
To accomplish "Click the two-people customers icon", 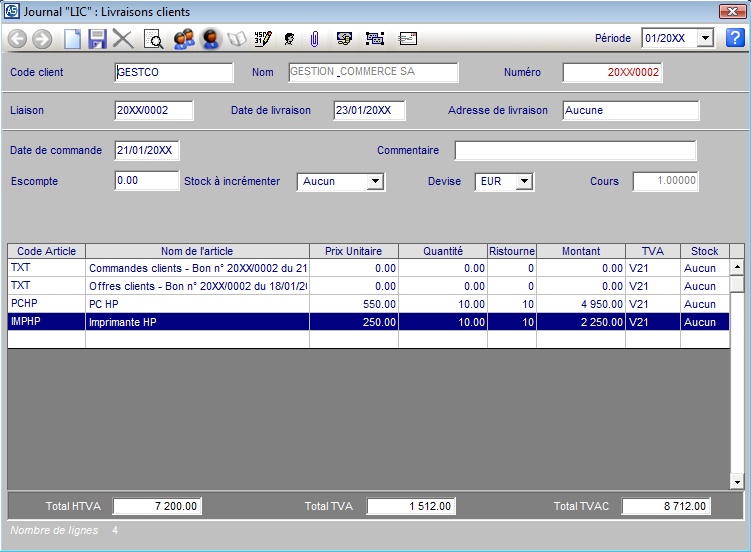I will click(183, 39).
